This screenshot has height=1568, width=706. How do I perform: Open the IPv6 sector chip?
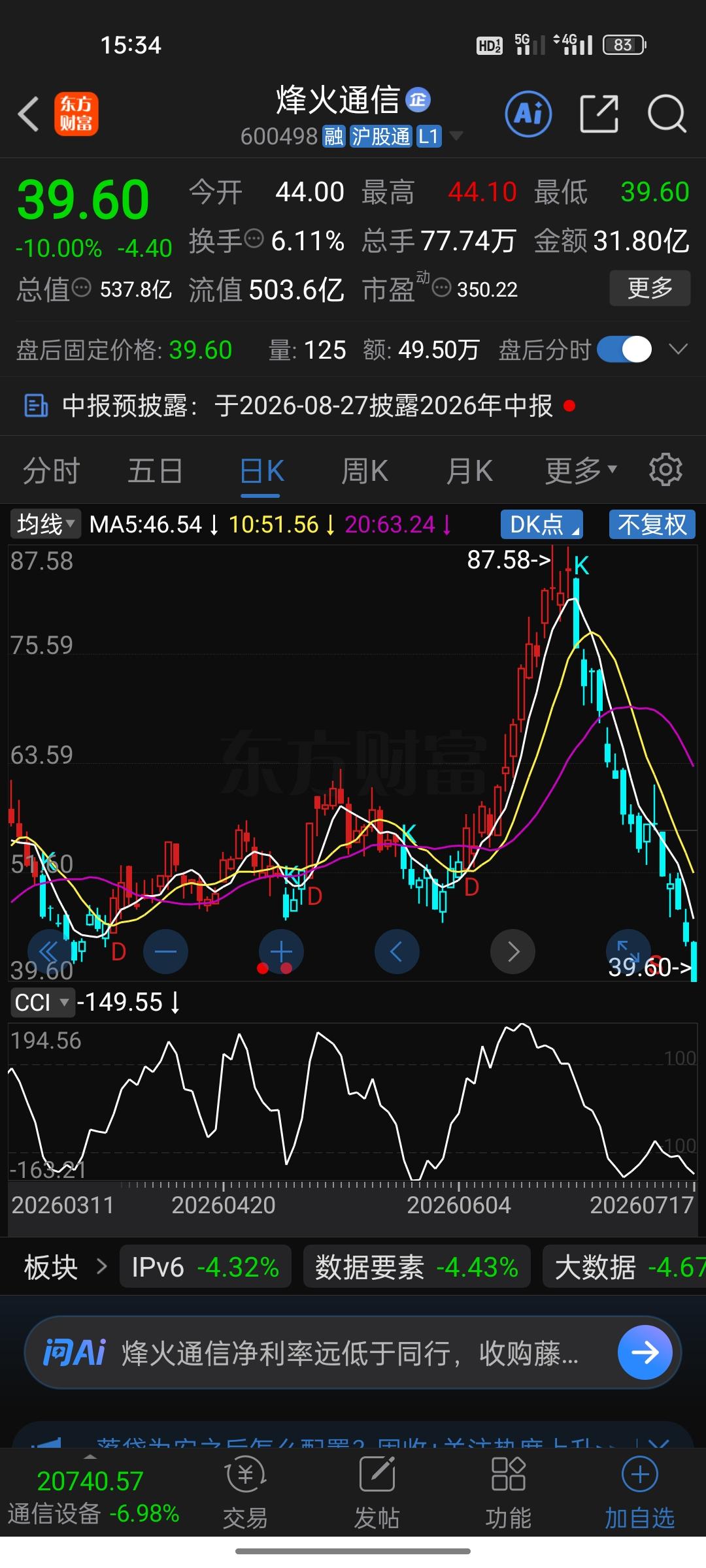(205, 1267)
